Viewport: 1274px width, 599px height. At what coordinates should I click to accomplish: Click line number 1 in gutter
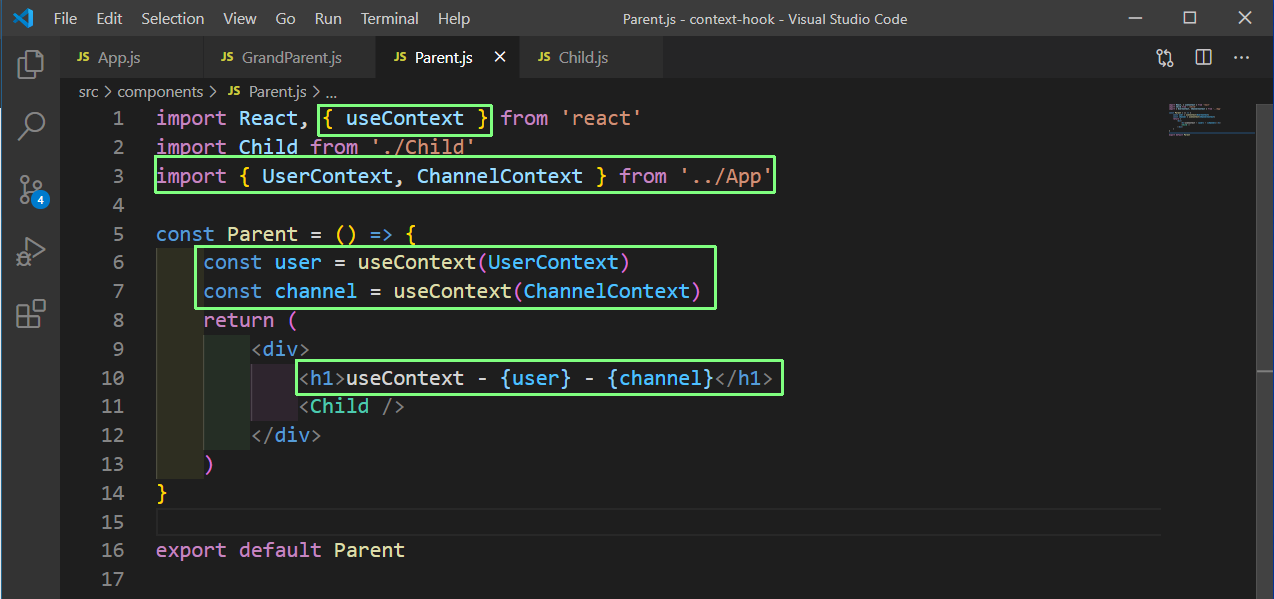pyautogui.click(x=119, y=119)
